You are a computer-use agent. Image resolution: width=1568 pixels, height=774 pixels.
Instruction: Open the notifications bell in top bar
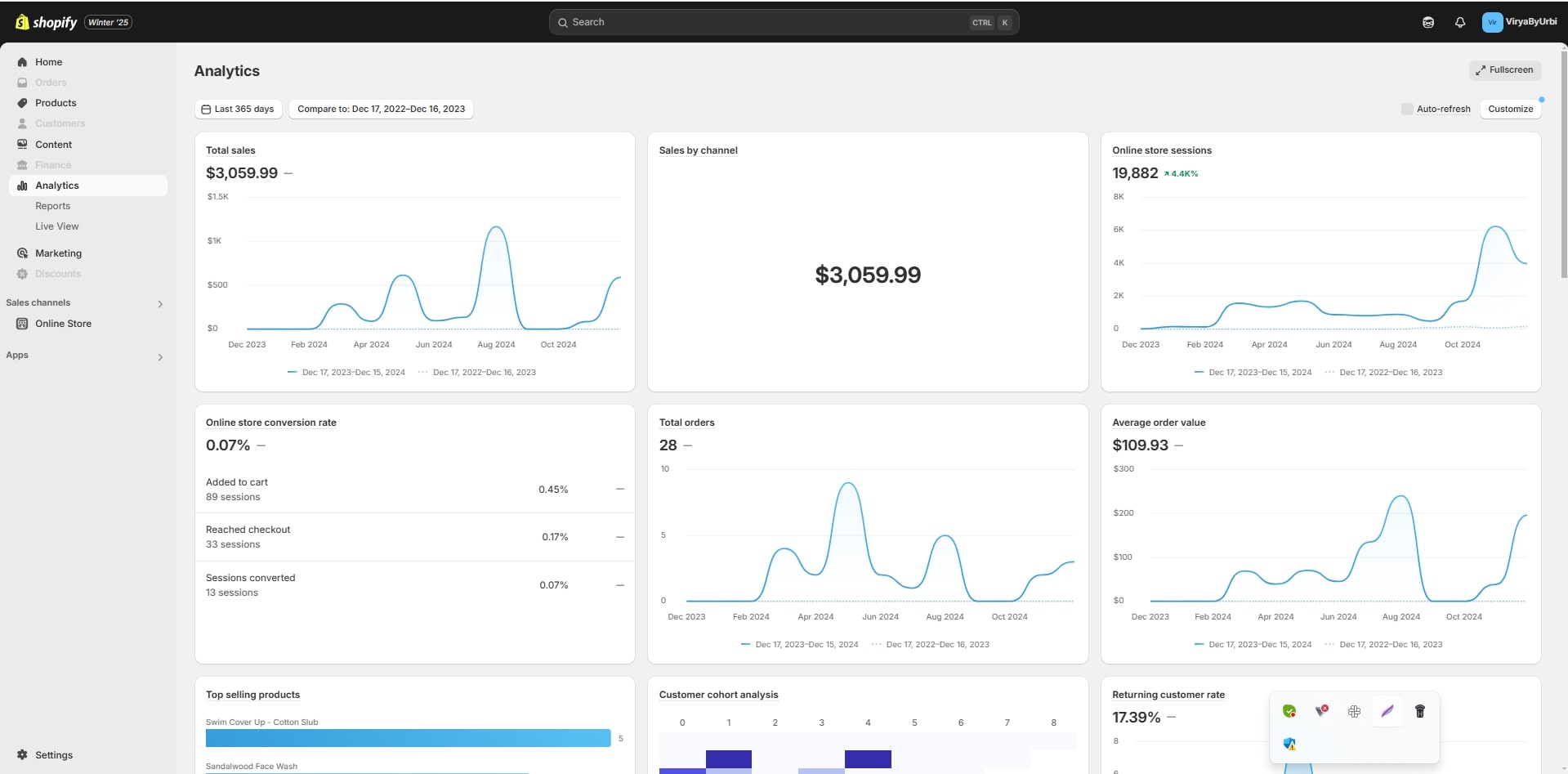pyautogui.click(x=1459, y=23)
